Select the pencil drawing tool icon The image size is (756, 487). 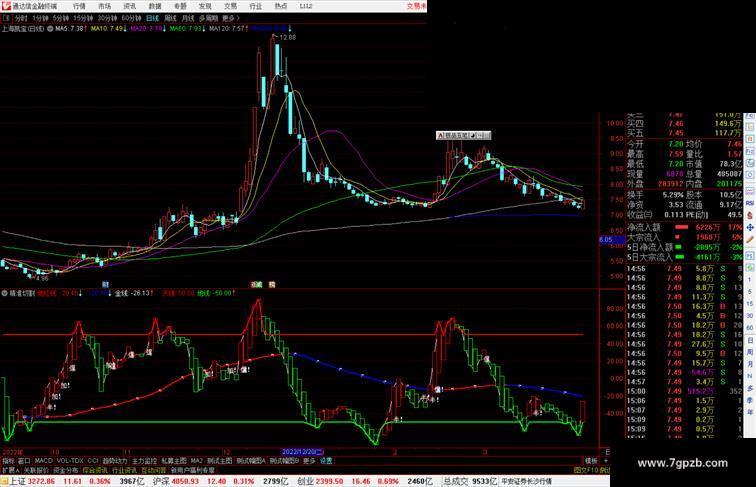click(x=750, y=239)
